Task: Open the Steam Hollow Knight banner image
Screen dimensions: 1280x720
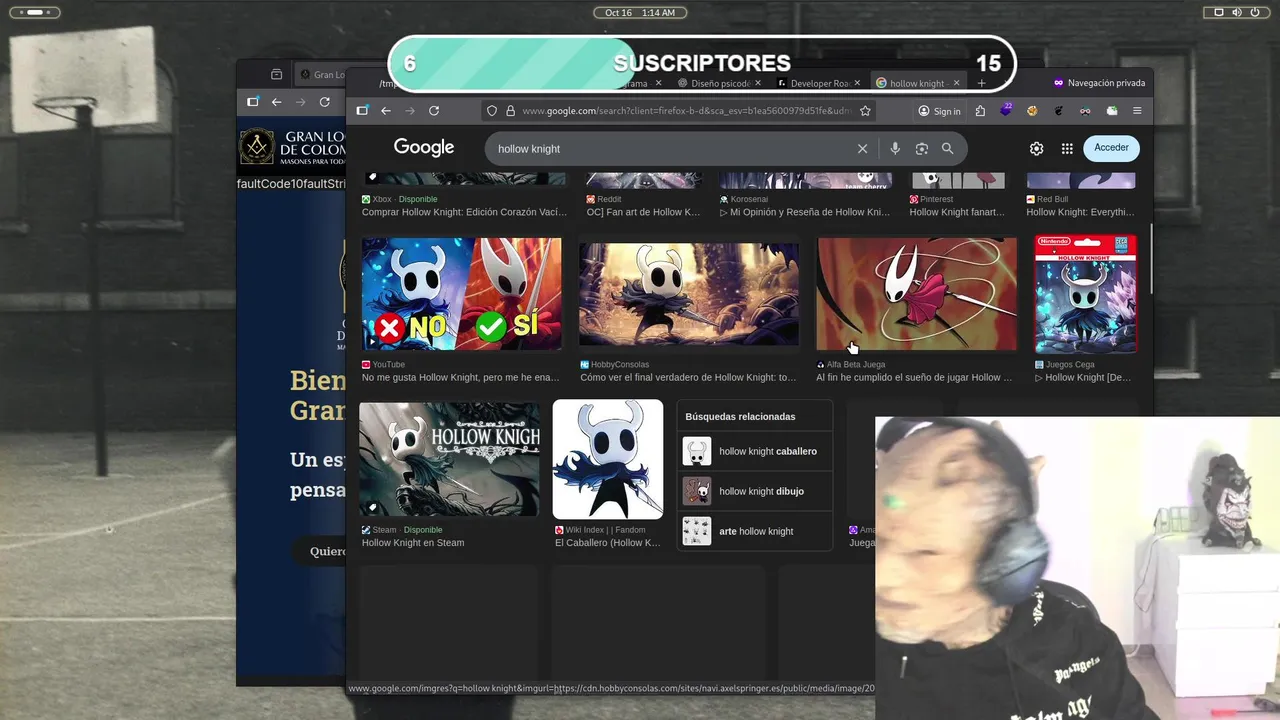Action: coord(449,460)
